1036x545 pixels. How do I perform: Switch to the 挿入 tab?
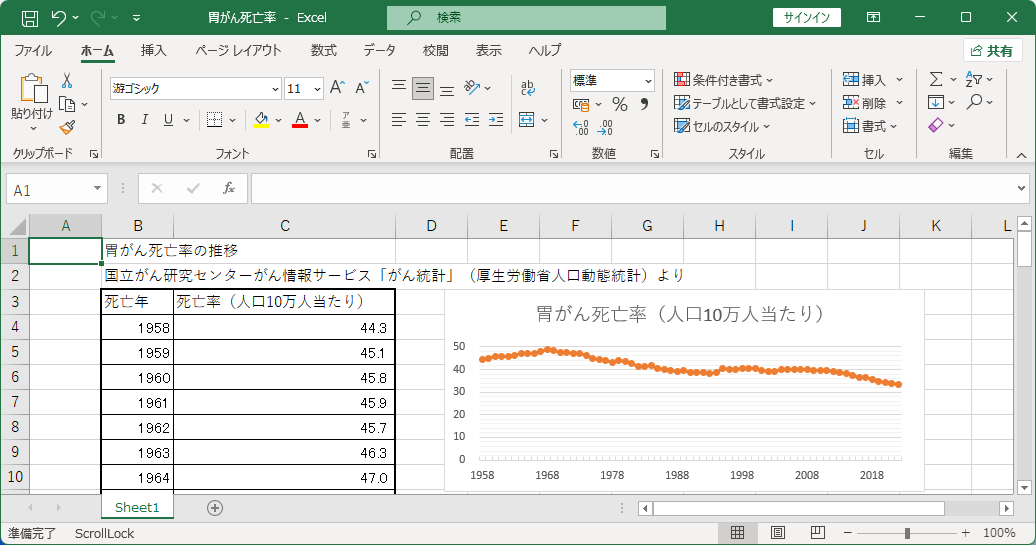(153, 51)
